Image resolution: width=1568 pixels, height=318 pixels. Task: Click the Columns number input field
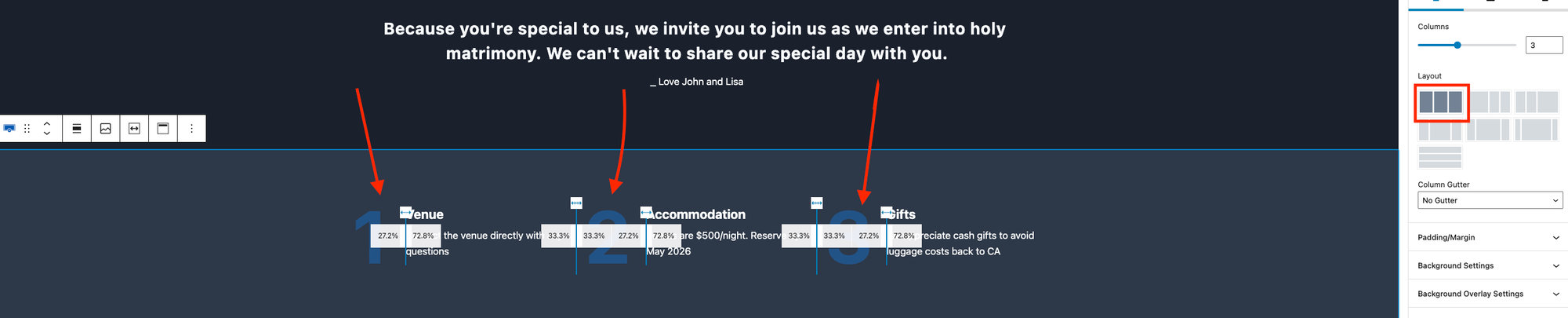(1544, 45)
